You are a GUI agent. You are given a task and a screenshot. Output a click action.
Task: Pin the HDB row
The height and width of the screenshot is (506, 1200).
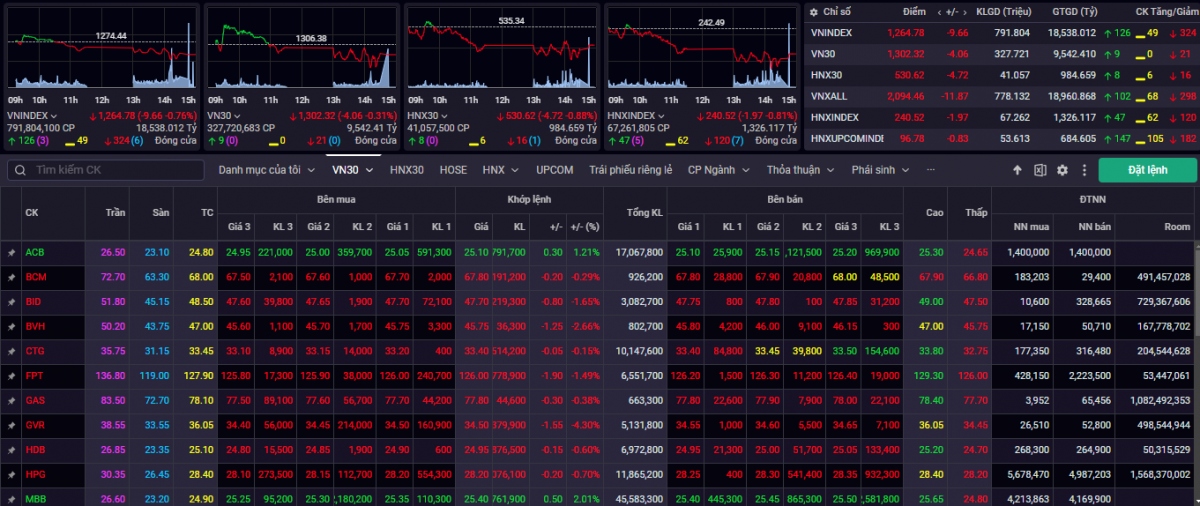[x=11, y=449]
